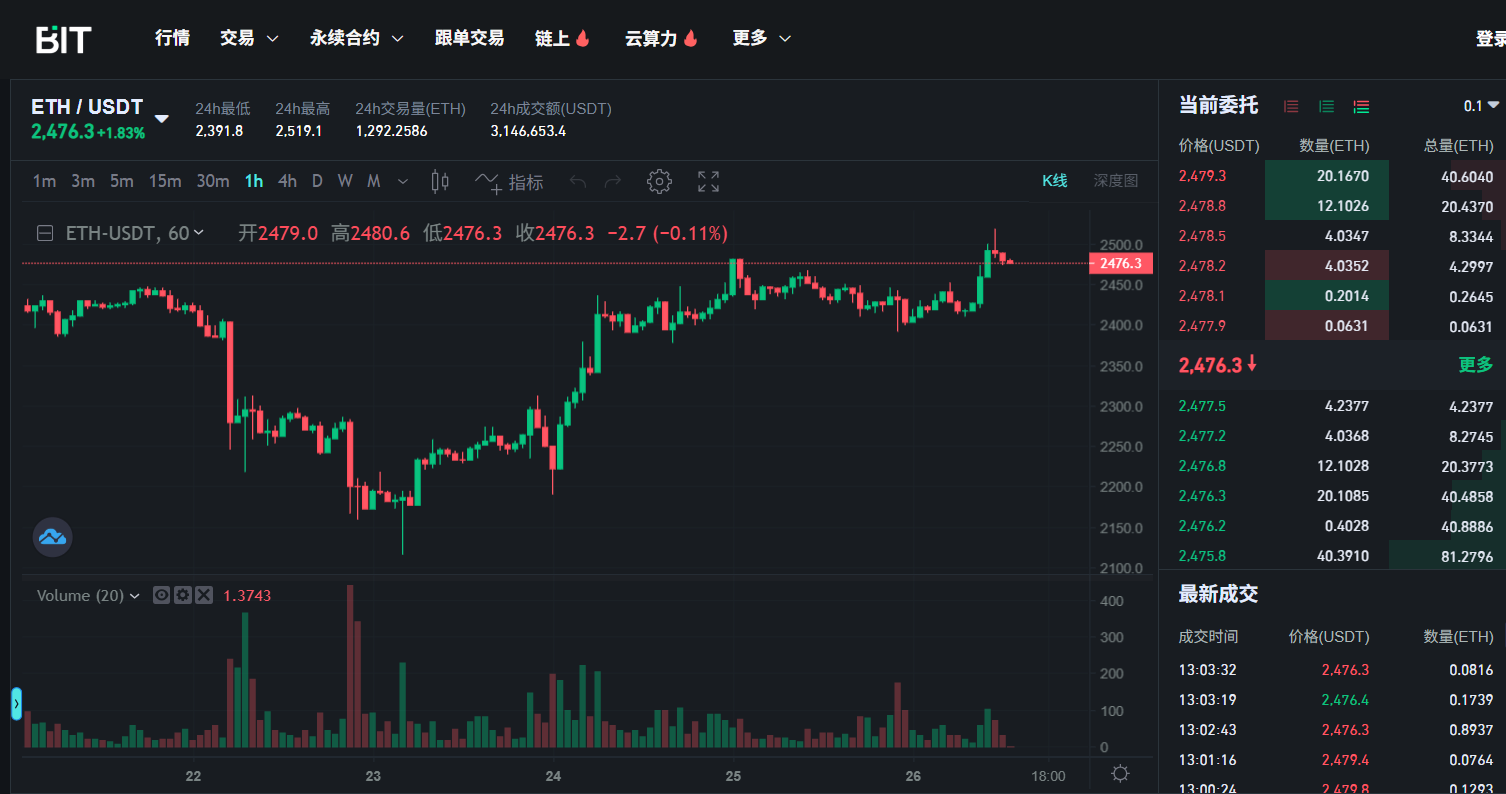The image size is (1506, 794).
Task: Collapse the ETH-USDT chart legend
Action: pos(45,233)
